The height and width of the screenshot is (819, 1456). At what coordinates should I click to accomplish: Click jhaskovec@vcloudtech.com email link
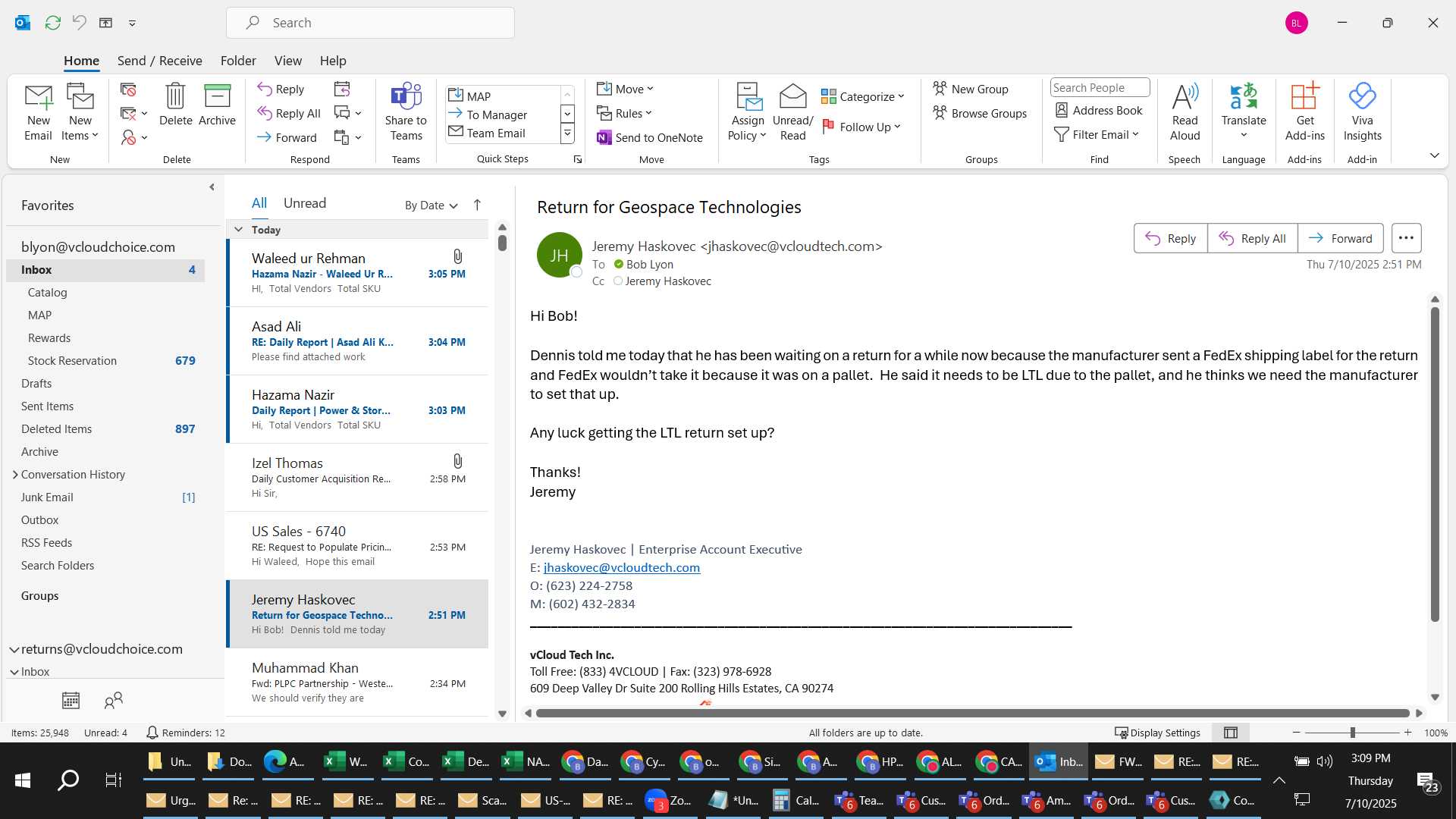621,567
